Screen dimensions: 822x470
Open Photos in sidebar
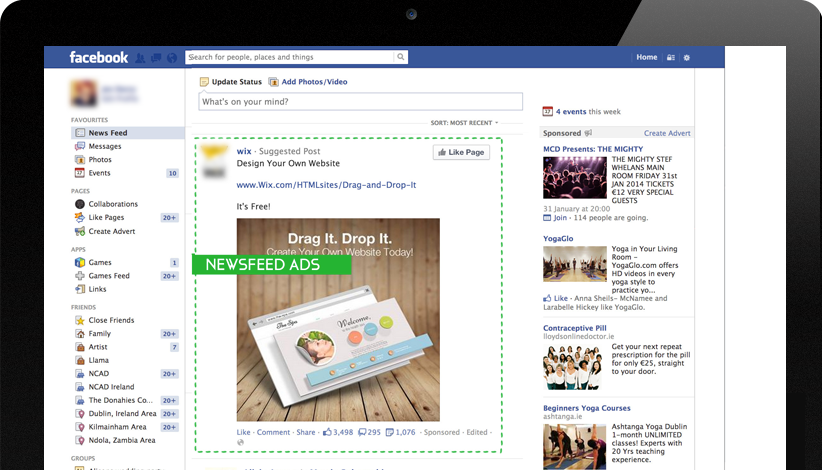pyautogui.click(x=100, y=159)
